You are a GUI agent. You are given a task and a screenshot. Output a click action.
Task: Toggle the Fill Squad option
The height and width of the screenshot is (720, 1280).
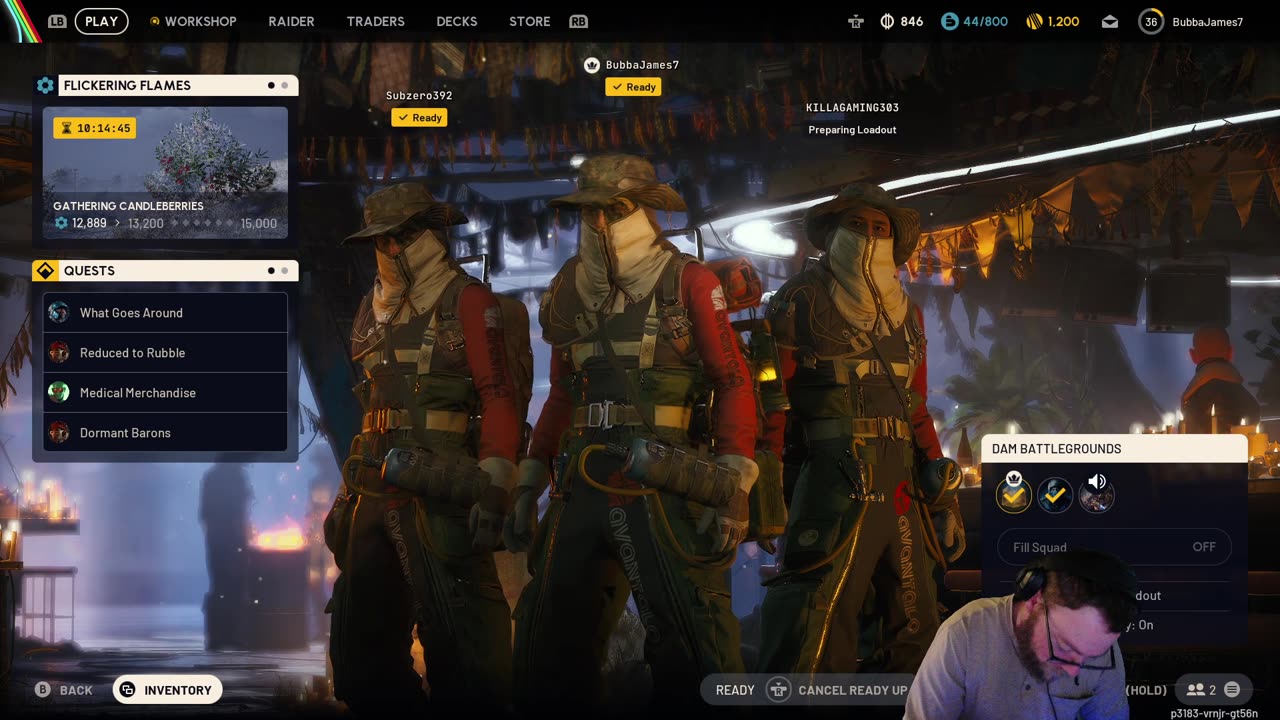pos(1114,547)
